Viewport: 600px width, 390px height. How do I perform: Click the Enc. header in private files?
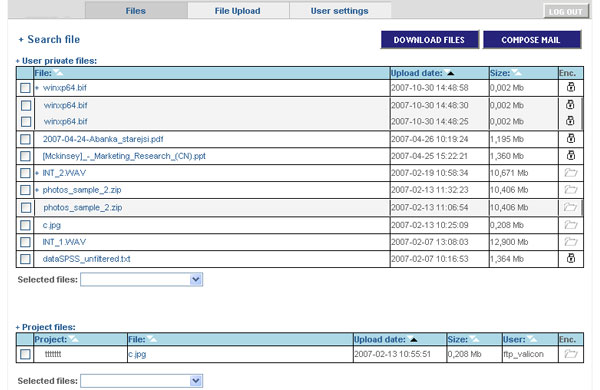(567, 73)
